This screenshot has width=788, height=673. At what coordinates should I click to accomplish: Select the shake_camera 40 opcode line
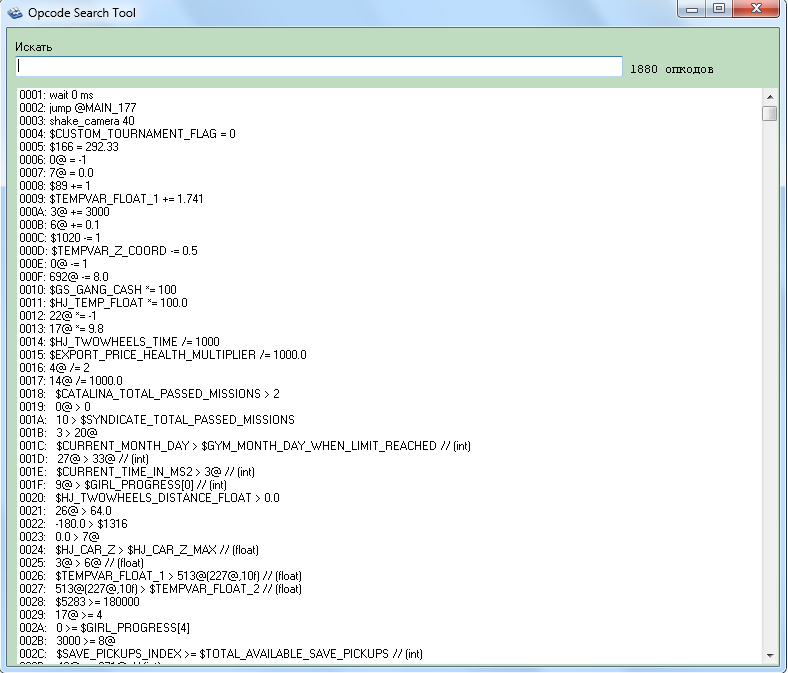(77, 121)
